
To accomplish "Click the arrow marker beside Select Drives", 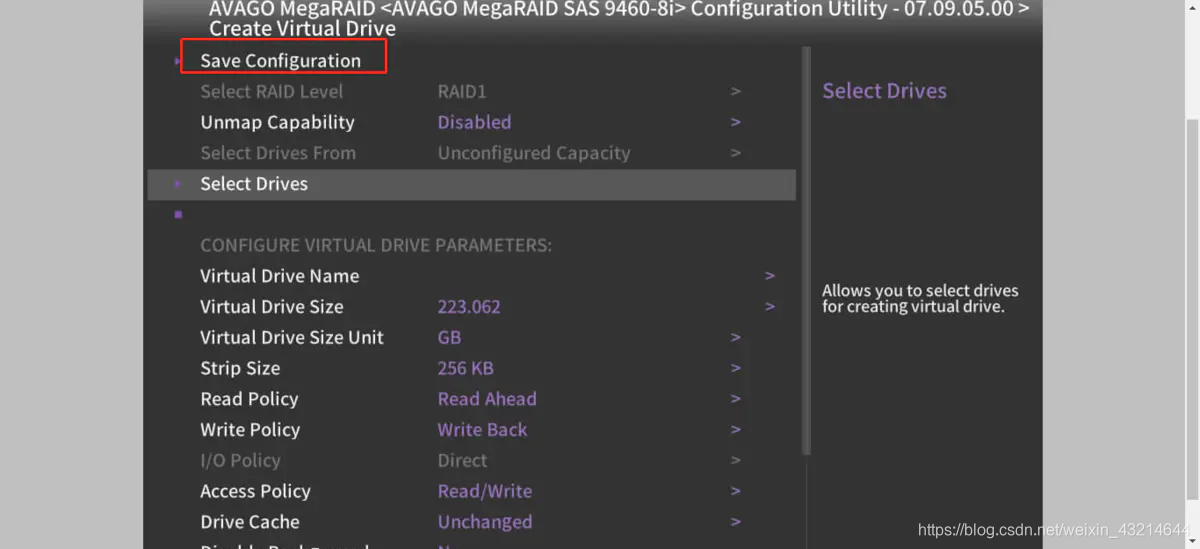I will pos(178,184).
